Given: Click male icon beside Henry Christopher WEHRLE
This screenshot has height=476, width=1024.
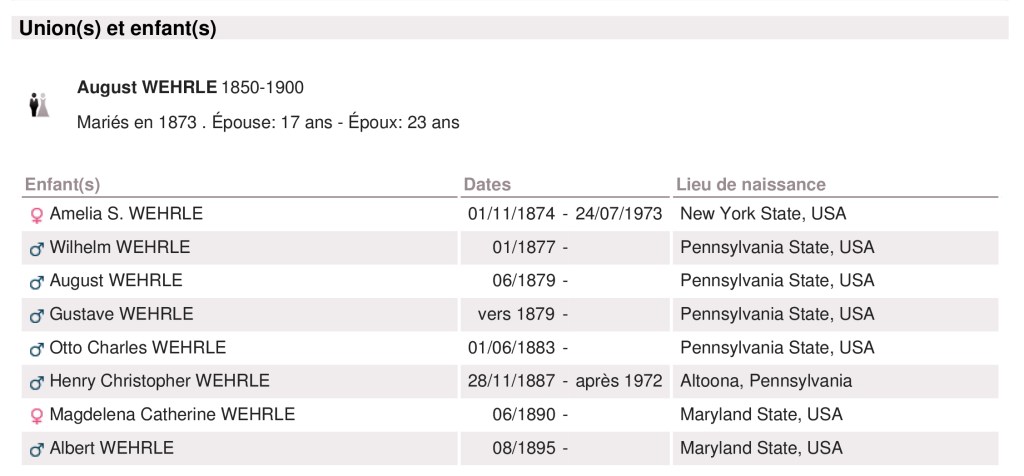Looking at the screenshot, I should pos(37,382).
